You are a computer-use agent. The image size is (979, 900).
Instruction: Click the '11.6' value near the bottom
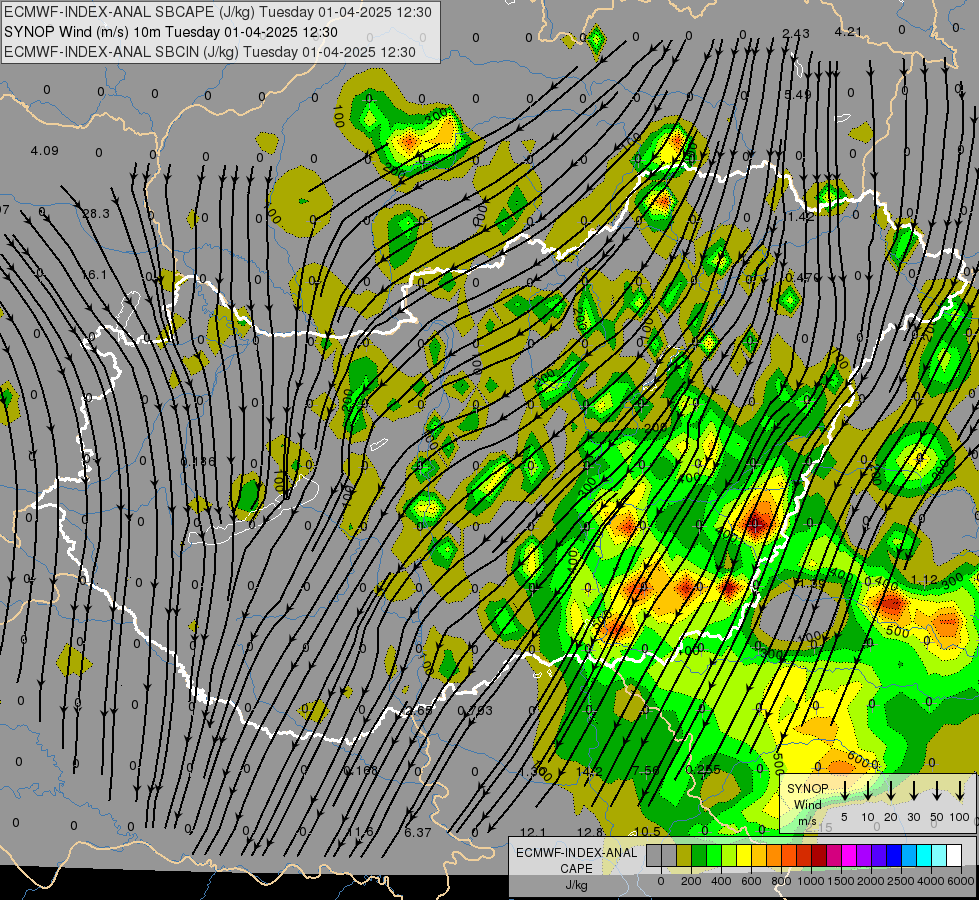coord(360,832)
